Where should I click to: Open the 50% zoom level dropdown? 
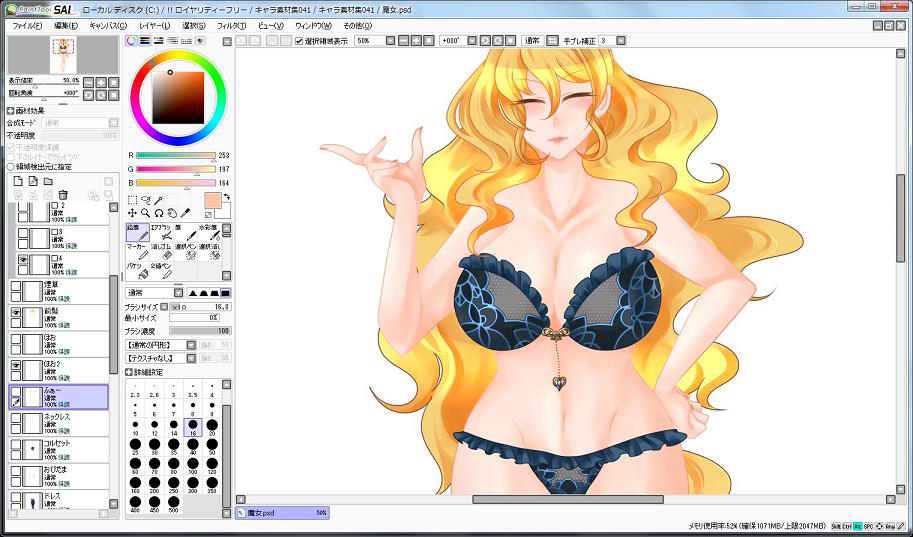point(376,41)
